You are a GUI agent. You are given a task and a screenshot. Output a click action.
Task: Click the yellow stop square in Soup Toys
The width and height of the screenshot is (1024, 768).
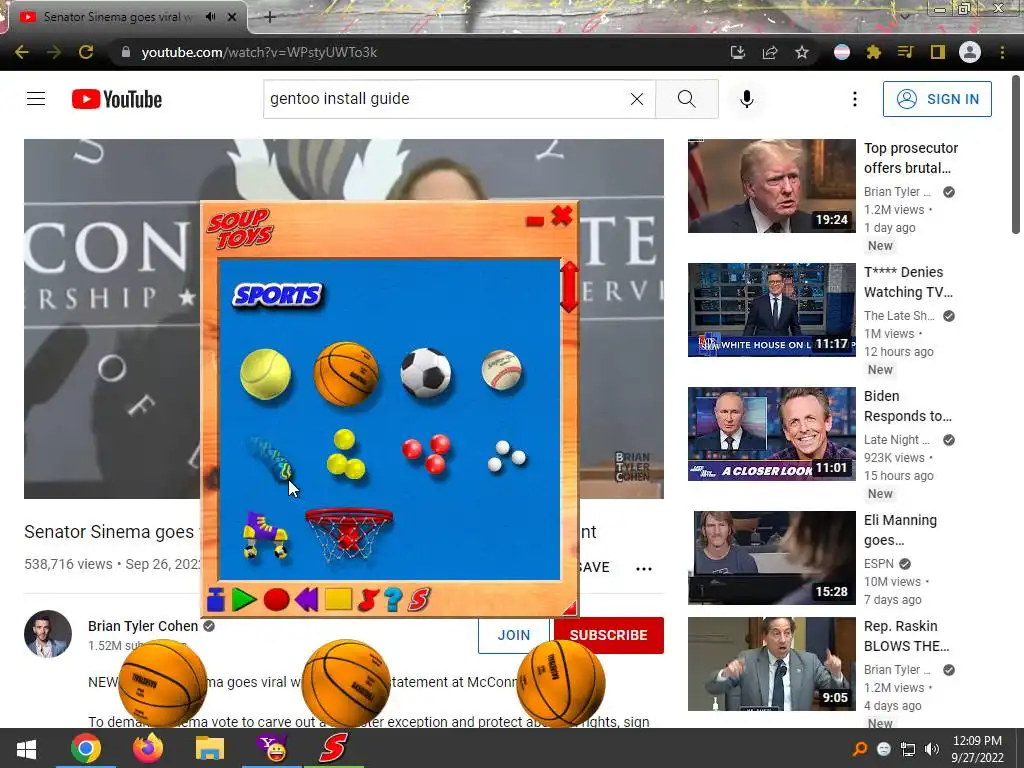pyautogui.click(x=338, y=599)
